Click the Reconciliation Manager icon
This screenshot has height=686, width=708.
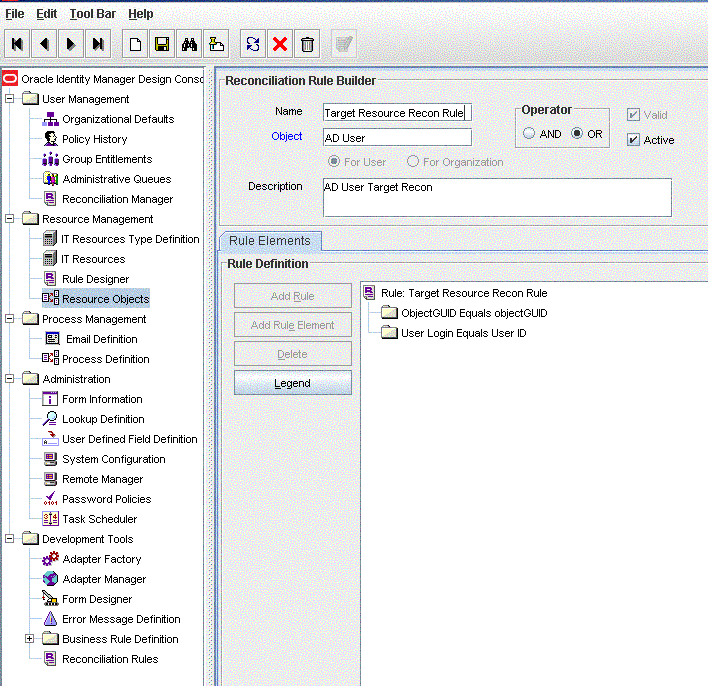pyautogui.click(x=50, y=199)
